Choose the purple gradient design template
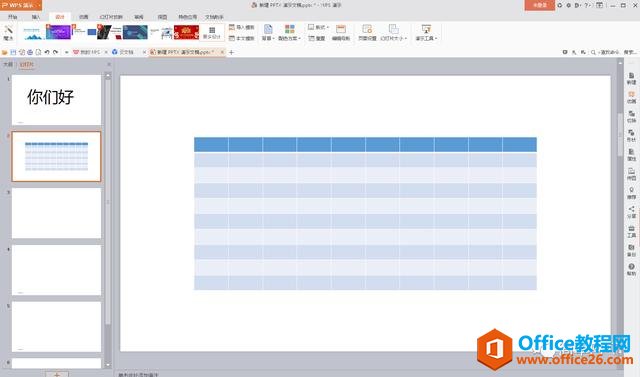Viewport: 640px width, 377px height. 58,32
